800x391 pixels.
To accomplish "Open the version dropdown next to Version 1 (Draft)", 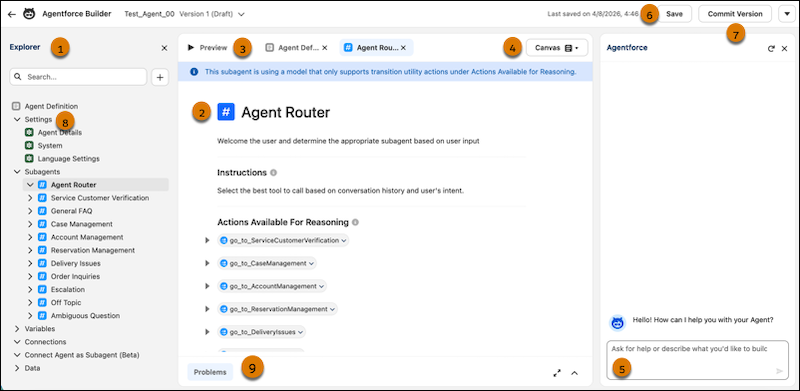I will tap(241, 14).
